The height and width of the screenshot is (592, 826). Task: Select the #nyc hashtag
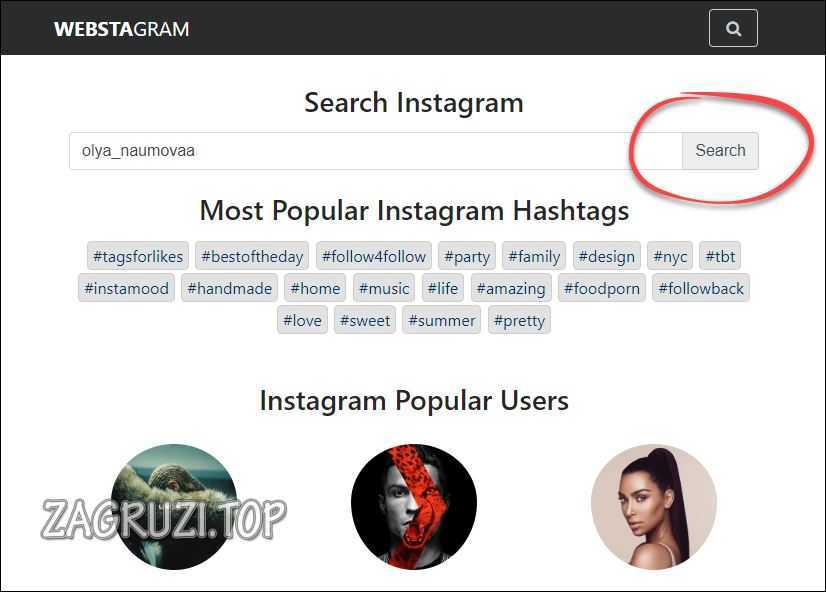click(670, 256)
